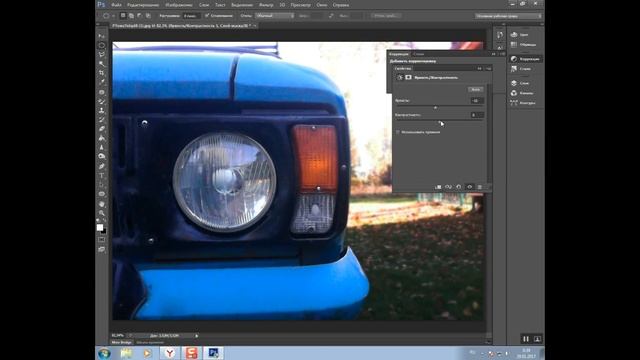The height and width of the screenshot is (360, 640).
Task: Open the workspace switcher dropdown
Action: (x=508, y=16)
